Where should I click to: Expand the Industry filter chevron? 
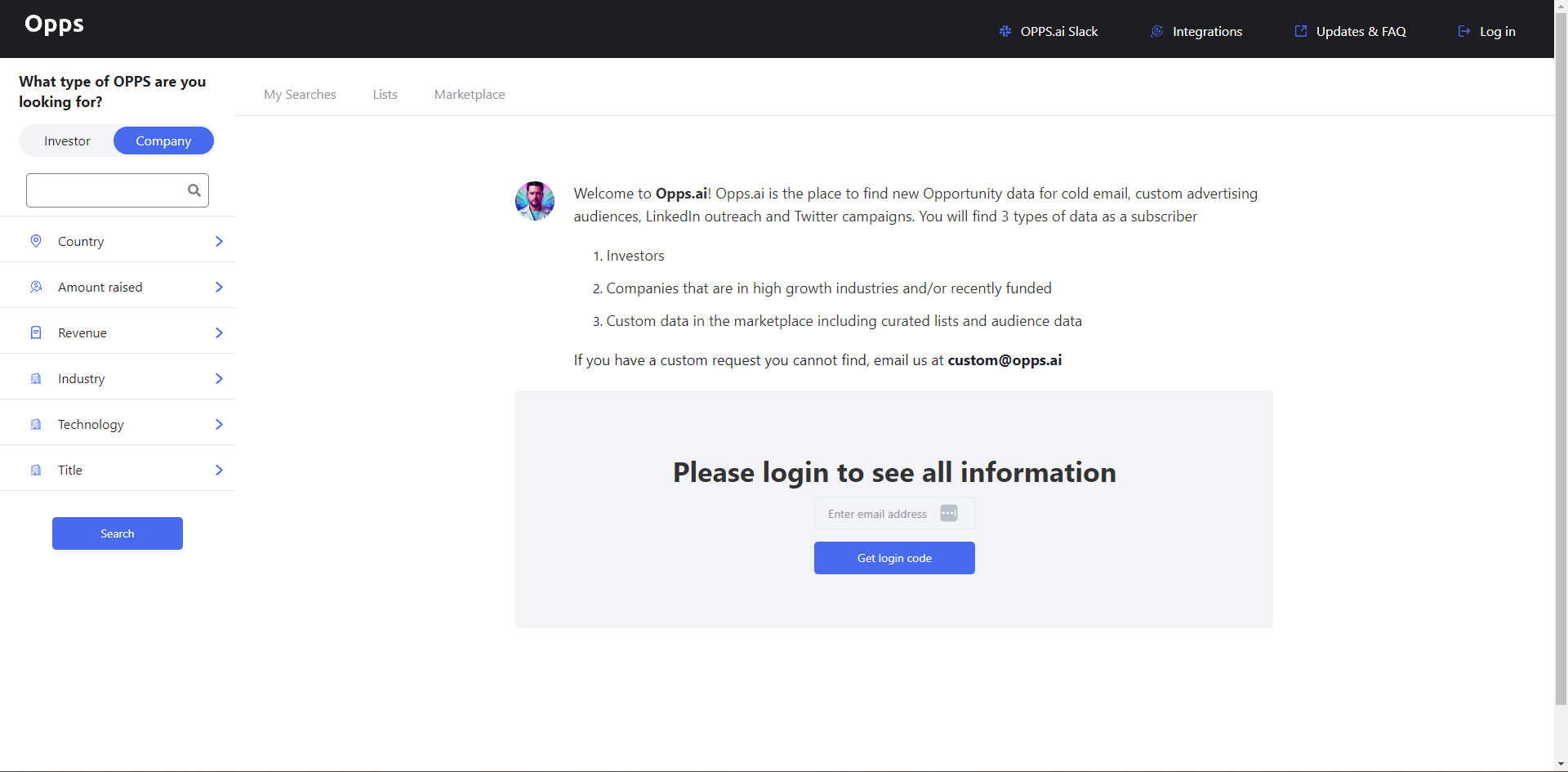pyautogui.click(x=219, y=378)
